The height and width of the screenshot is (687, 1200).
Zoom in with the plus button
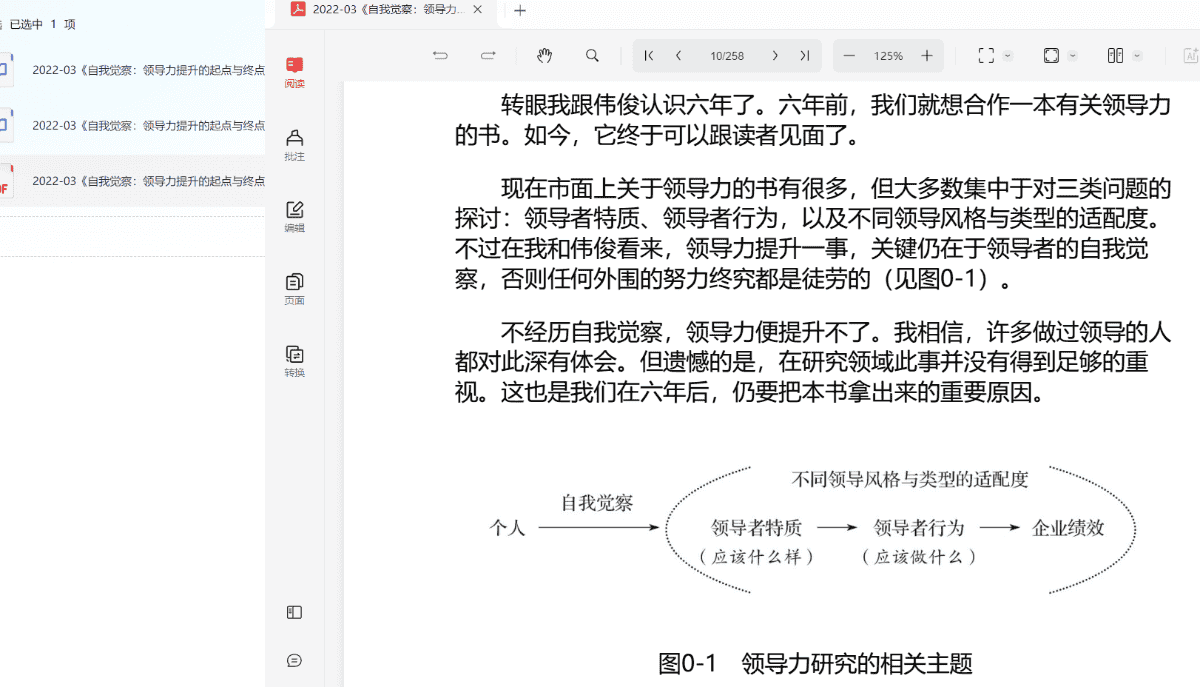[x=926, y=56]
